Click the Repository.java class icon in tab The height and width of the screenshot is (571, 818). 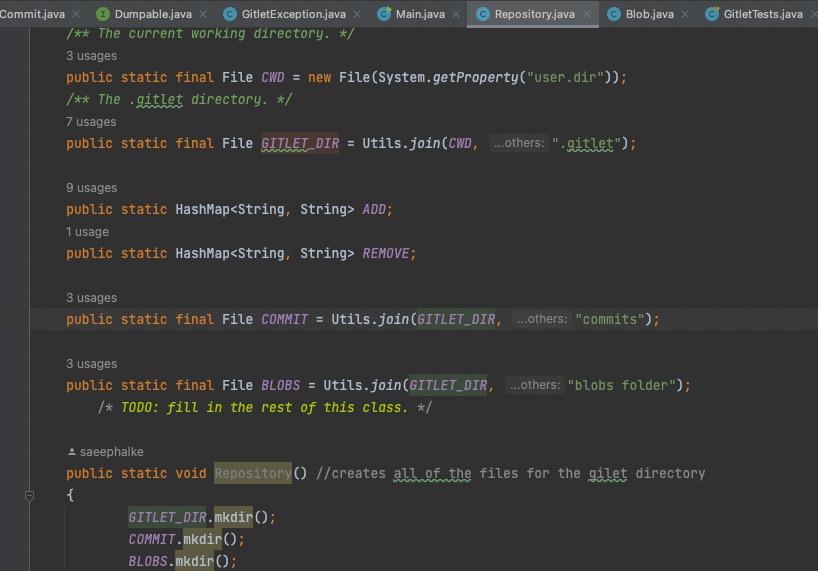[483, 14]
